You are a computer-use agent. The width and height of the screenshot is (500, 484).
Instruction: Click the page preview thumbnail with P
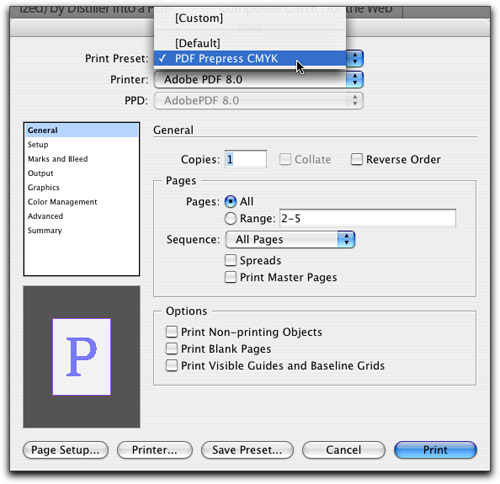82,357
